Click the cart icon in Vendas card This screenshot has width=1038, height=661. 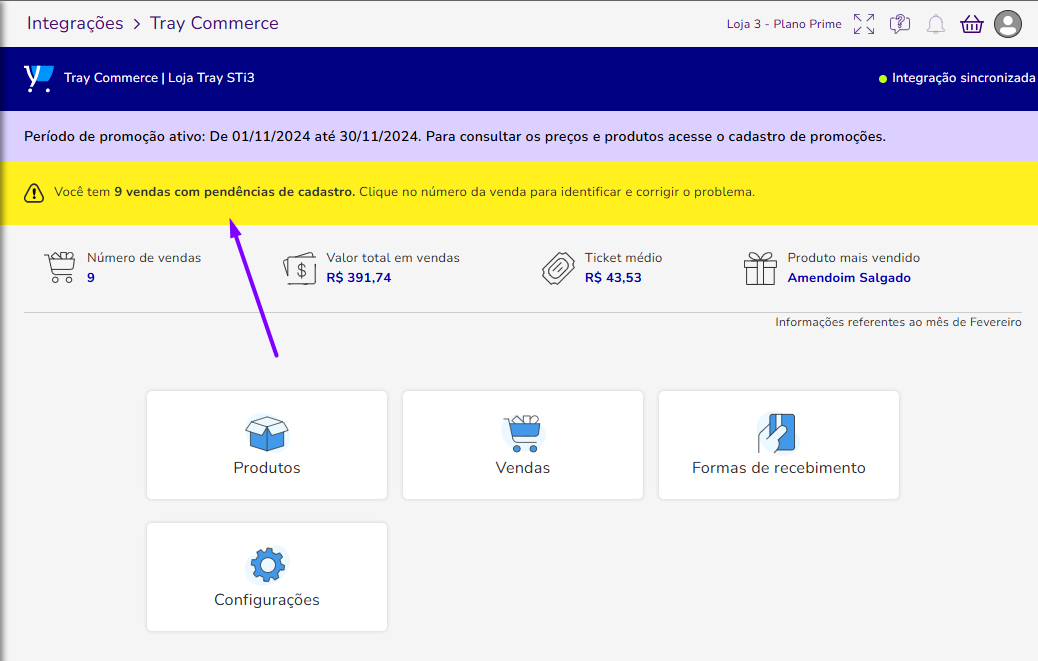tap(523, 433)
